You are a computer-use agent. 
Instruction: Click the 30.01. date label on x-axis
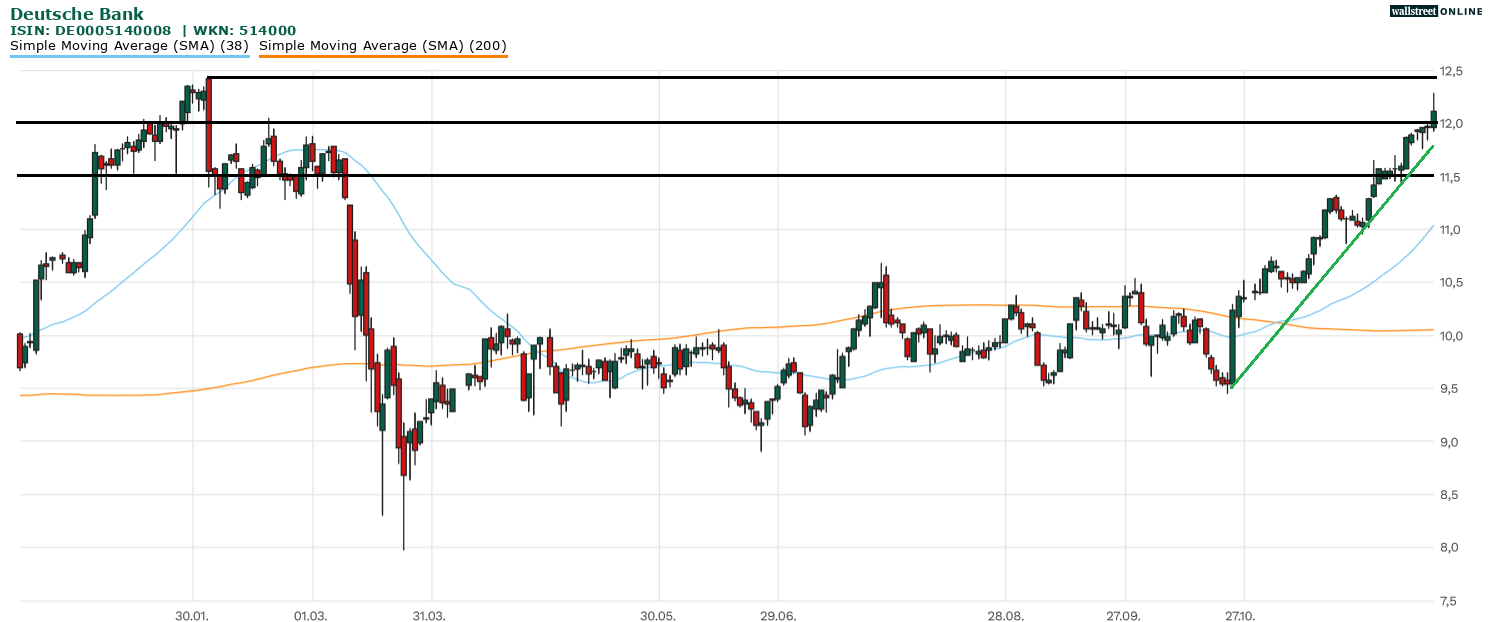tap(191, 614)
